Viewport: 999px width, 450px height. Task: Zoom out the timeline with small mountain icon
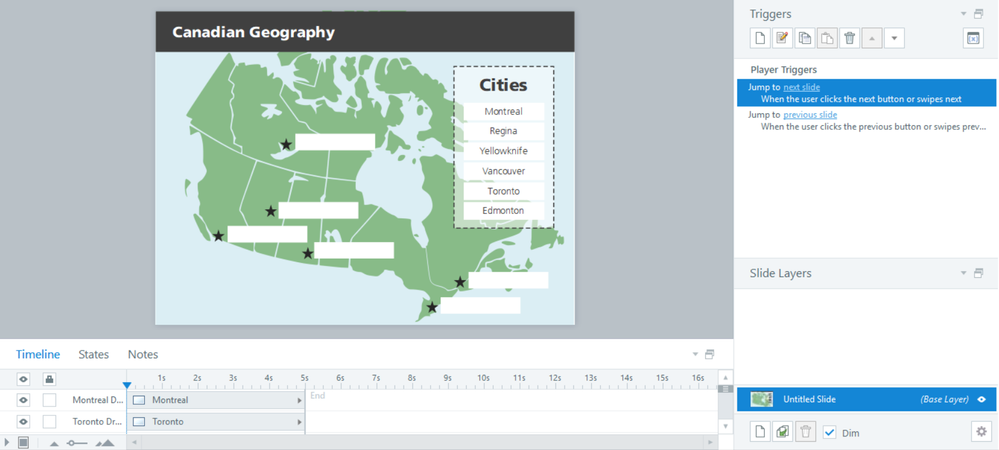coord(54,443)
